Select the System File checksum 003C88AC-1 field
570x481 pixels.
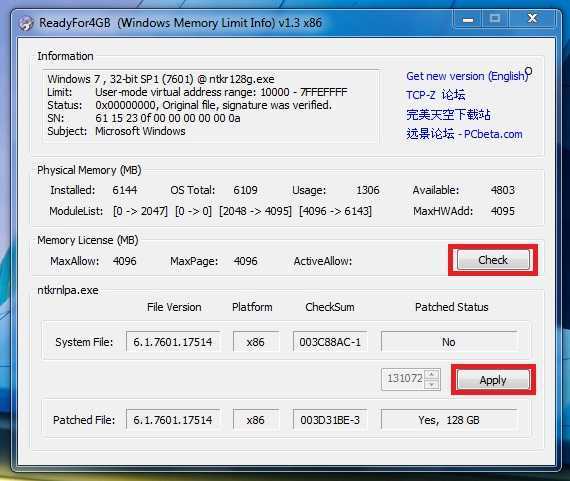tap(330, 341)
